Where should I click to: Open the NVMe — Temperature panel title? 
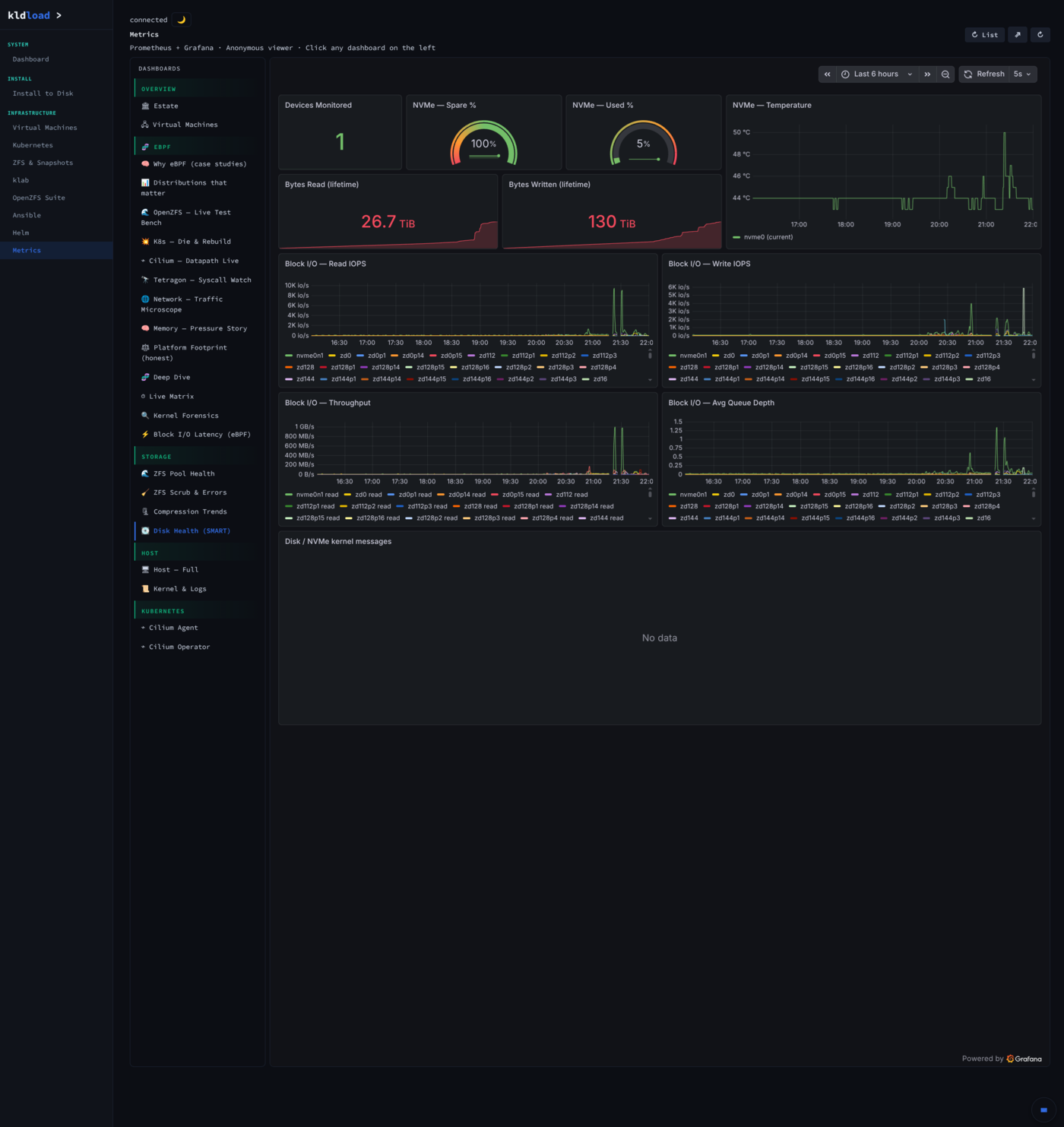[771, 106]
